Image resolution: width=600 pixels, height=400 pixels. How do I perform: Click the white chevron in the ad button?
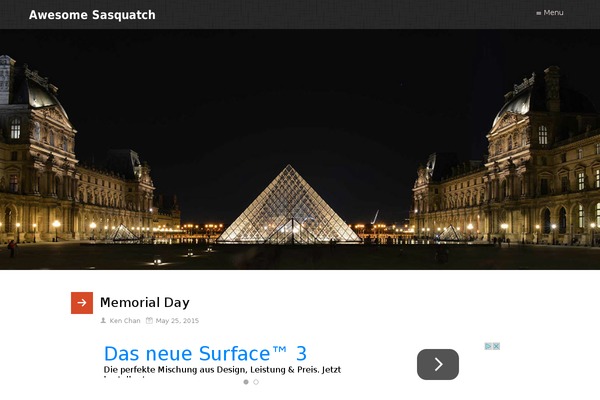pyautogui.click(x=439, y=364)
